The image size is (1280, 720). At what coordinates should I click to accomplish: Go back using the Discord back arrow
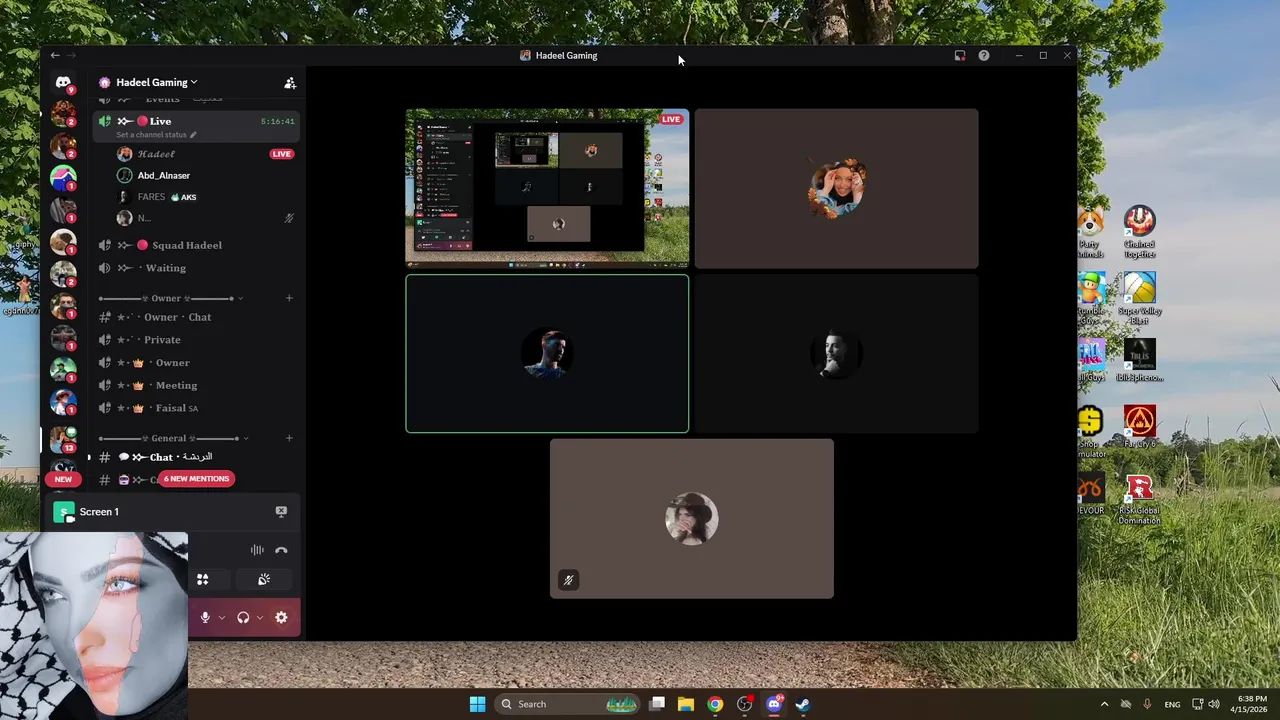tap(55, 56)
